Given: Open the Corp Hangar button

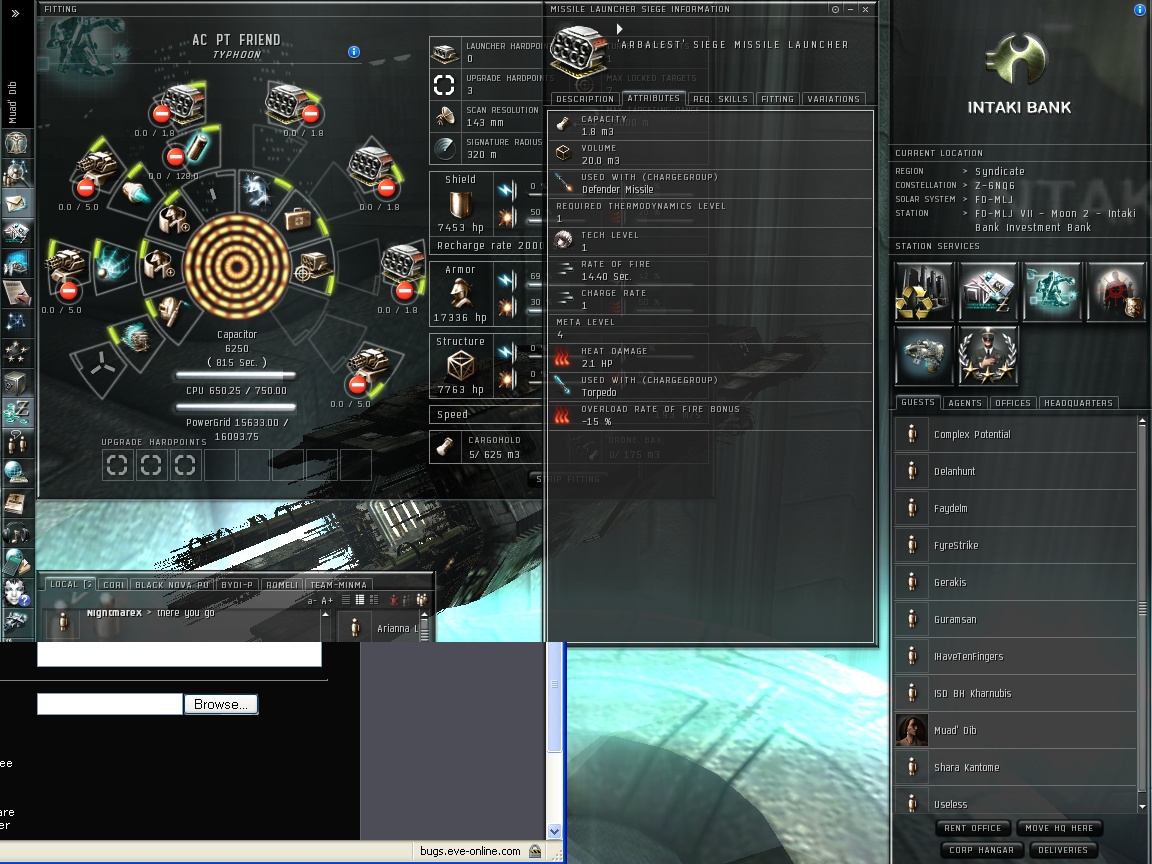Looking at the screenshot, I should tap(981, 850).
